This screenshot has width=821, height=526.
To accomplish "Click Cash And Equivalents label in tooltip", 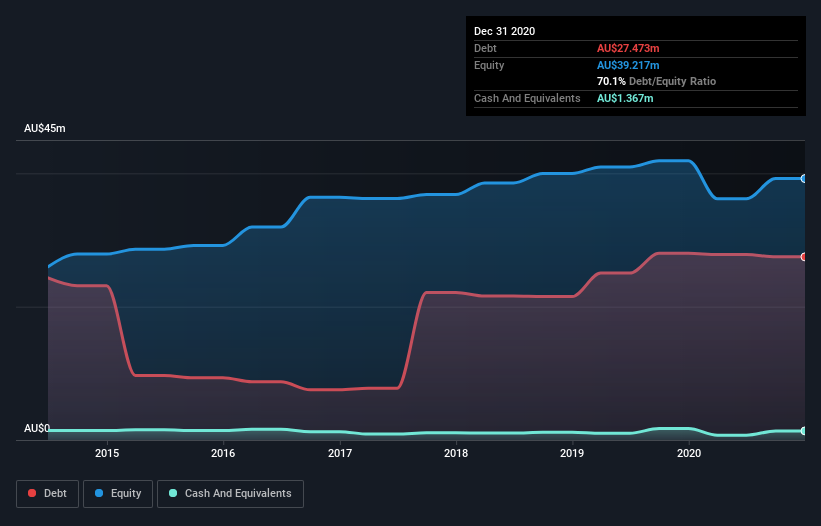I will 527,98.
